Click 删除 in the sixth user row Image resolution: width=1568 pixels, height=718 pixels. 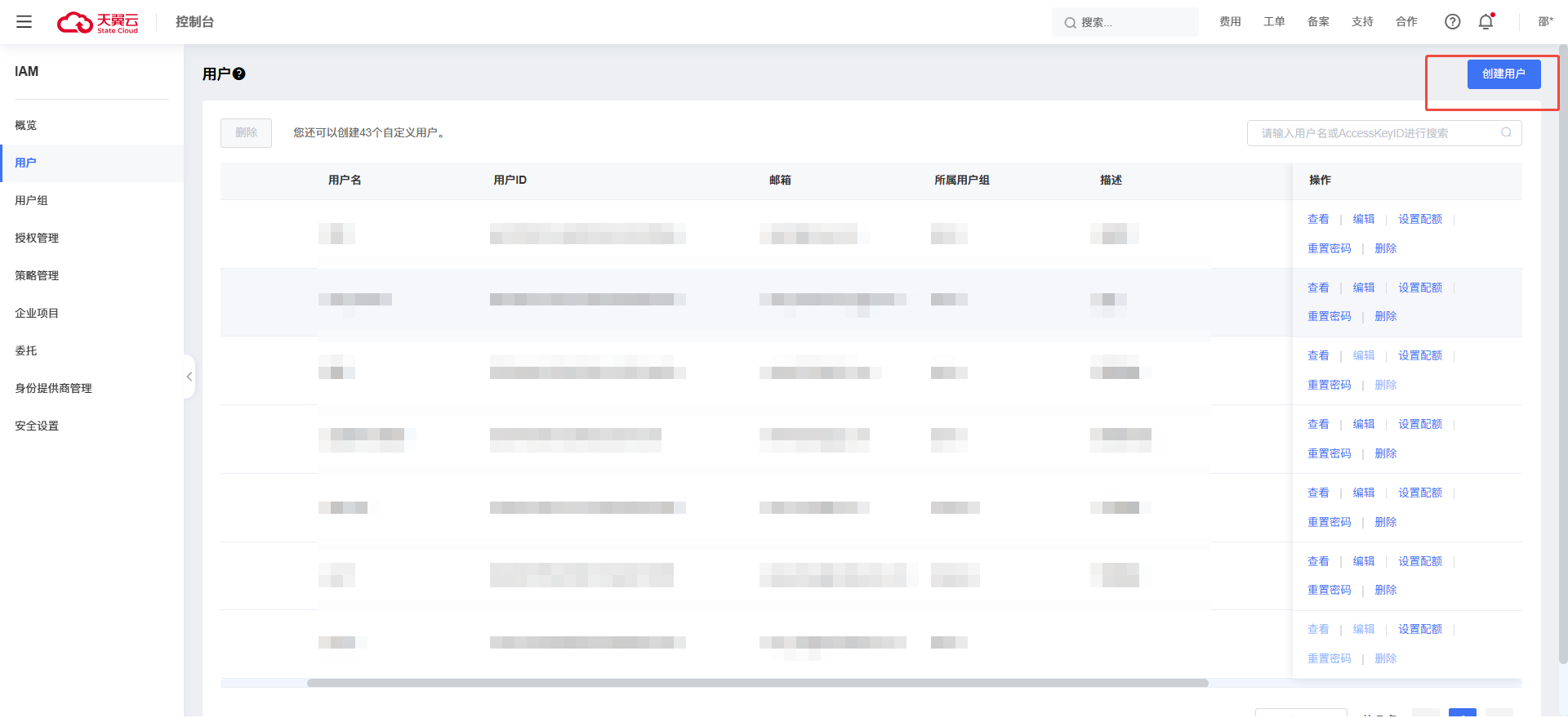point(1386,590)
